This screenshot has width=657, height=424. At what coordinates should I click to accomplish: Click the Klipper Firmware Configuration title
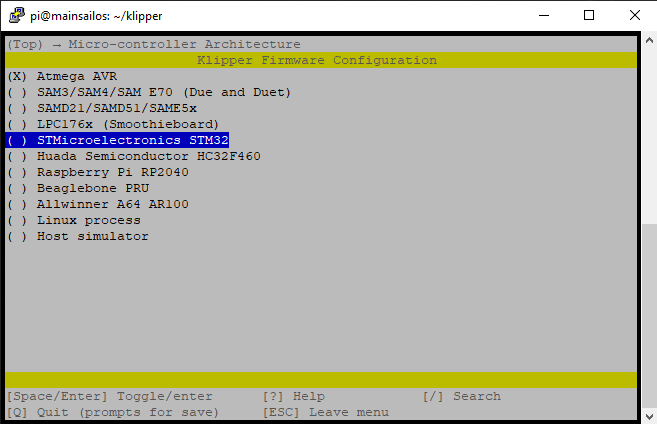[317, 60]
